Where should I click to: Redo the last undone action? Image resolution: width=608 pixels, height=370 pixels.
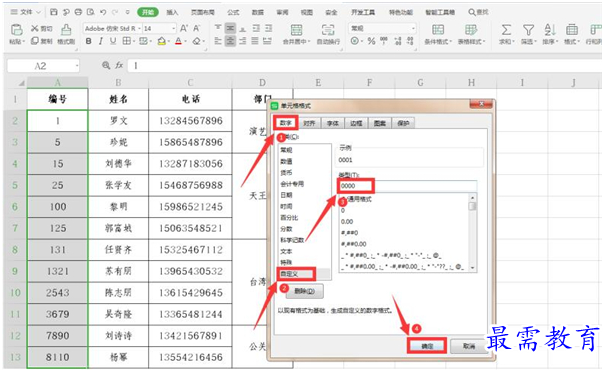[x=115, y=12]
